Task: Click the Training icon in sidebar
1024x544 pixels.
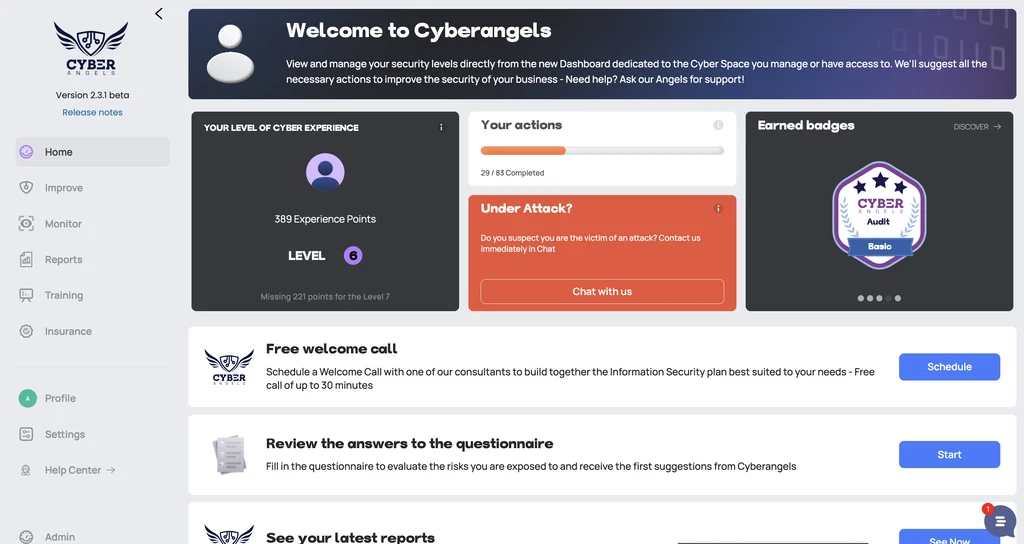Action: click(27, 296)
